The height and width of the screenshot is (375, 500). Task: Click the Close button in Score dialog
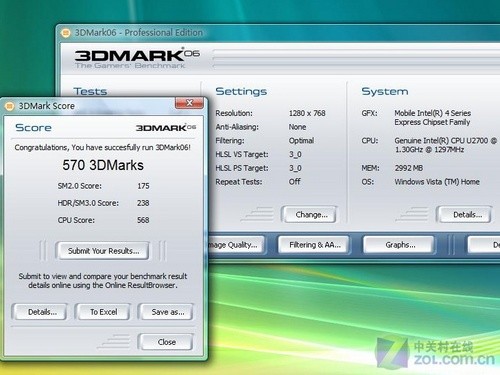[x=166, y=342]
